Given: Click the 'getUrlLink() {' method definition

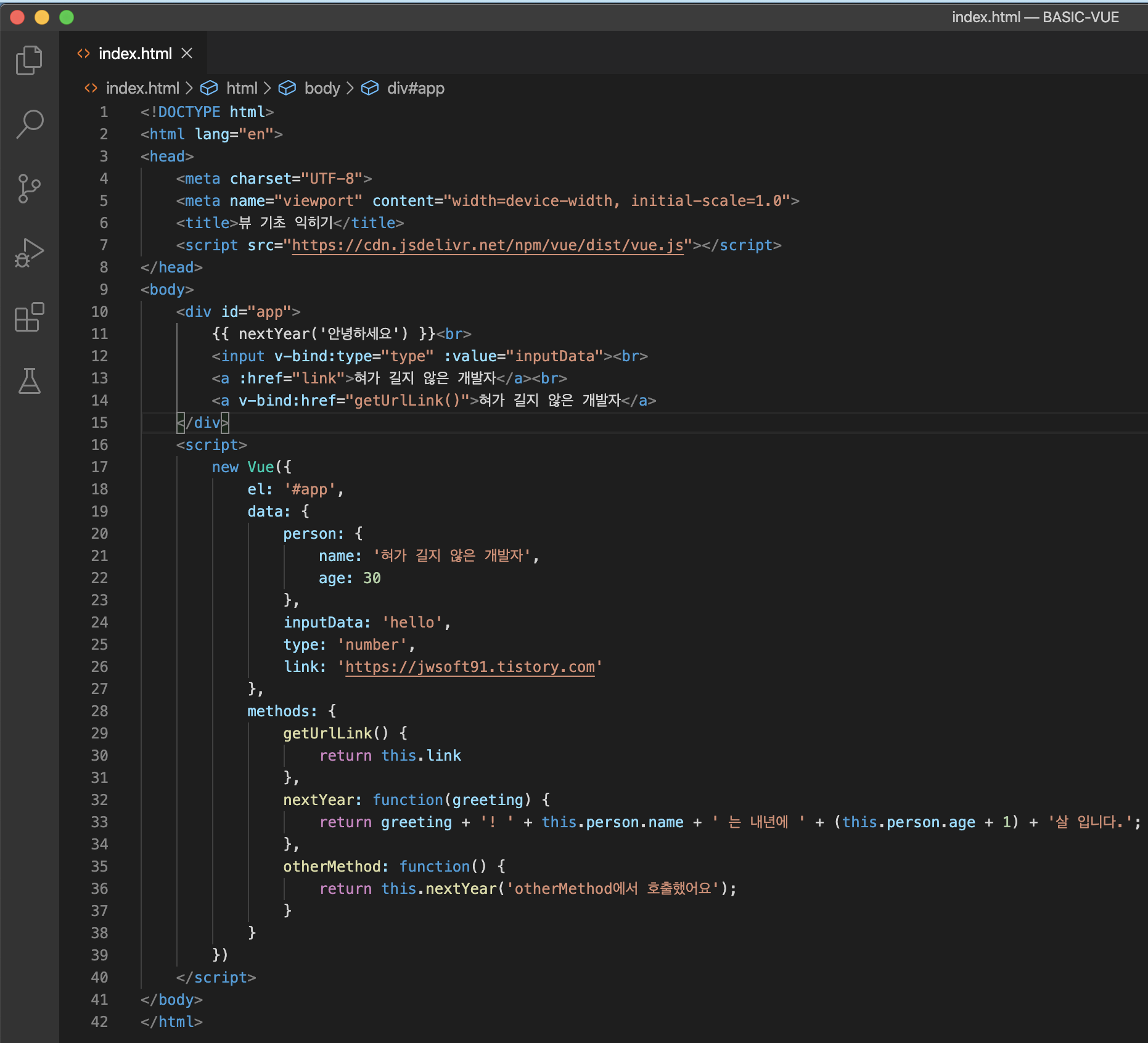Looking at the screenshot, I should tap(345, 734).
